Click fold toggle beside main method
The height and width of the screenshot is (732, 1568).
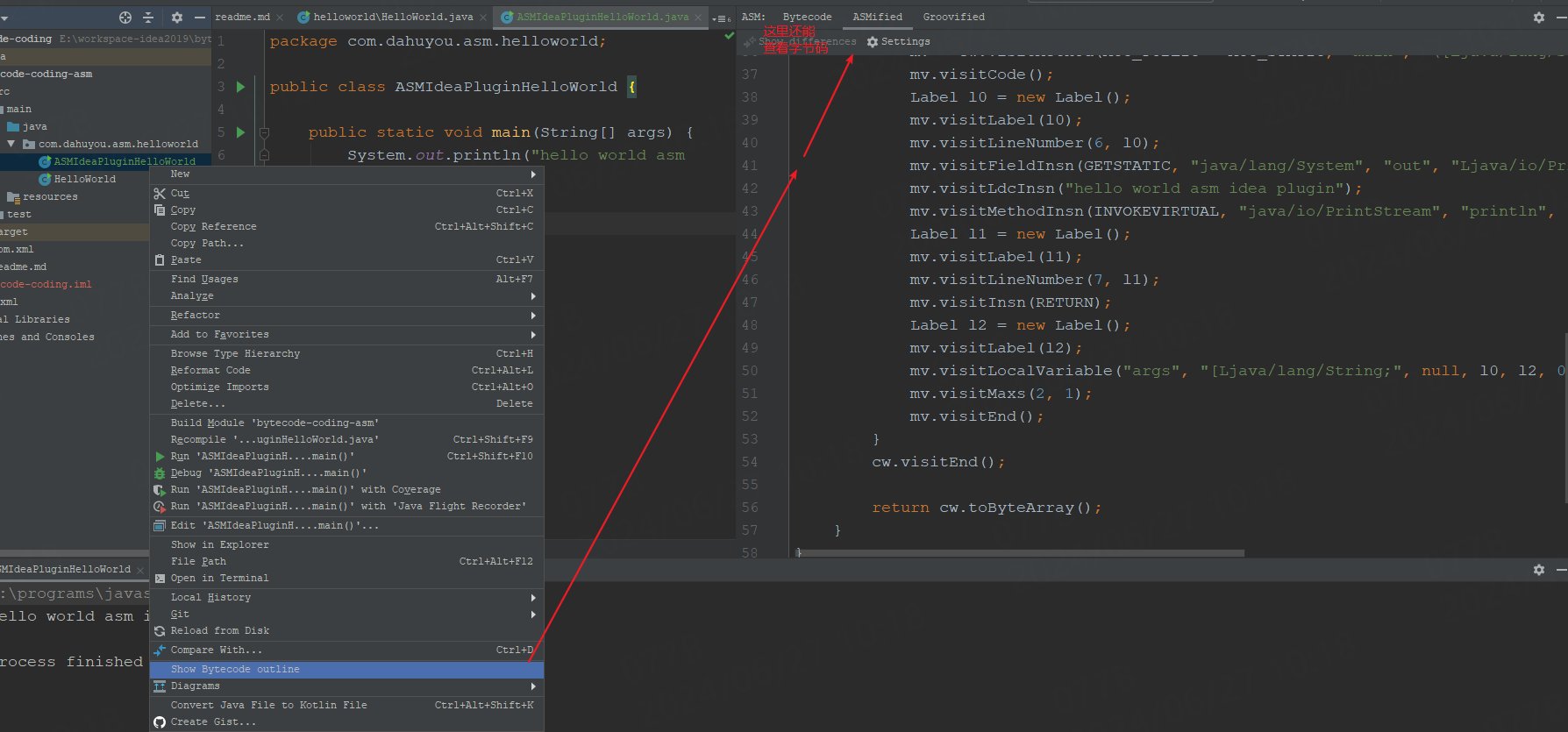click(x=264, y=132)
